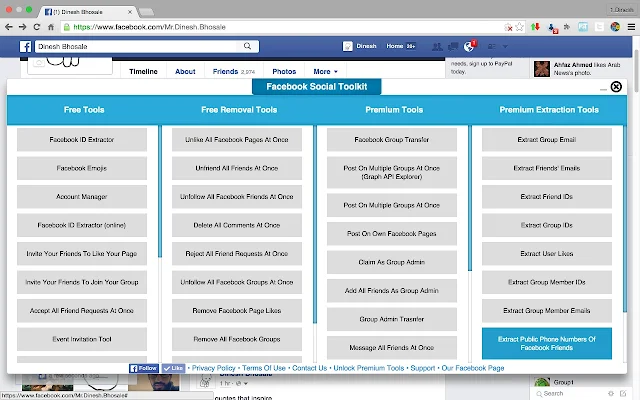Screen dimensions: 640x400
Task: Run Unfollow All Facebook Friends At Once
Action: pos(237,197)
